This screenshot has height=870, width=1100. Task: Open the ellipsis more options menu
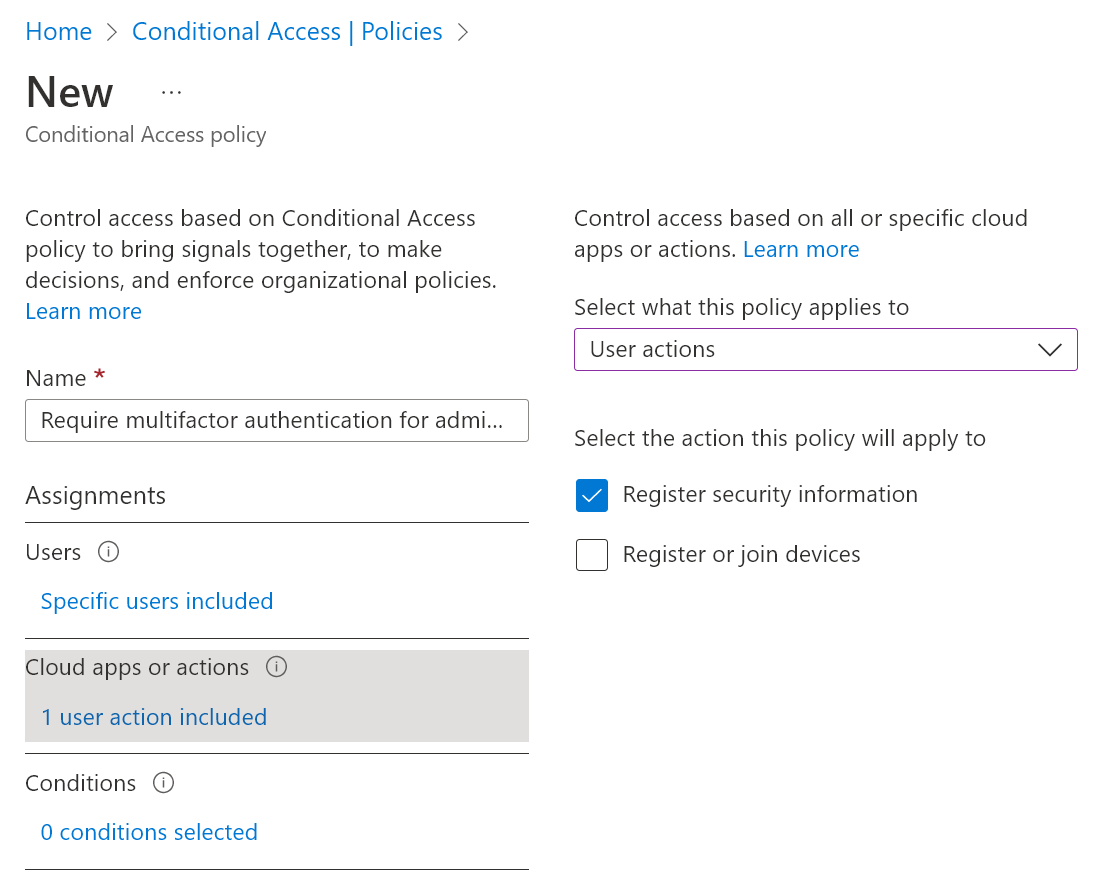[171, 92]
